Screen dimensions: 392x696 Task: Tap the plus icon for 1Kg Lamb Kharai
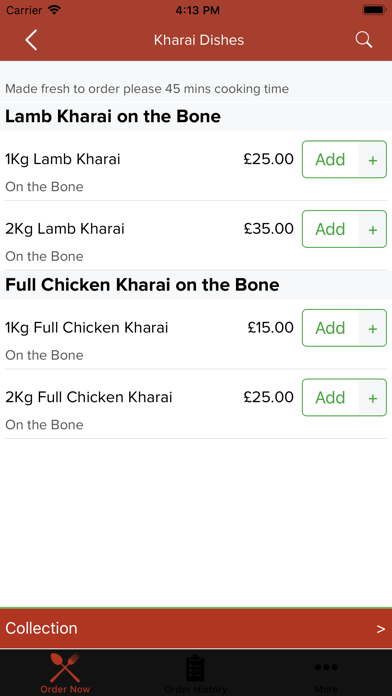tap(373, 160)
